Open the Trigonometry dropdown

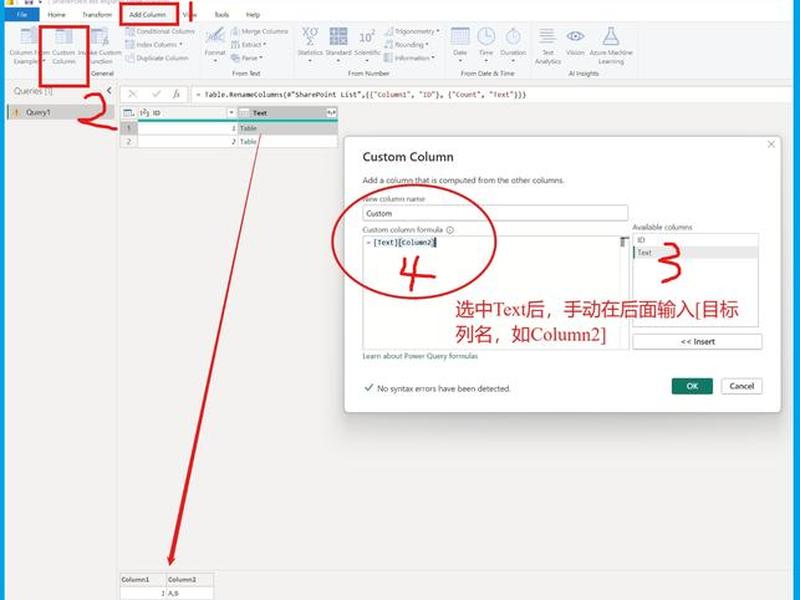412,31
